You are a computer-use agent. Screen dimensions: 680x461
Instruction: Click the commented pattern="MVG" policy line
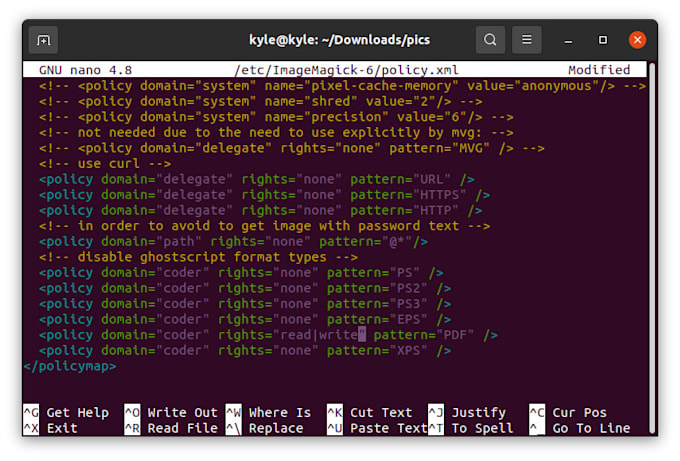[x=292, y=148]
